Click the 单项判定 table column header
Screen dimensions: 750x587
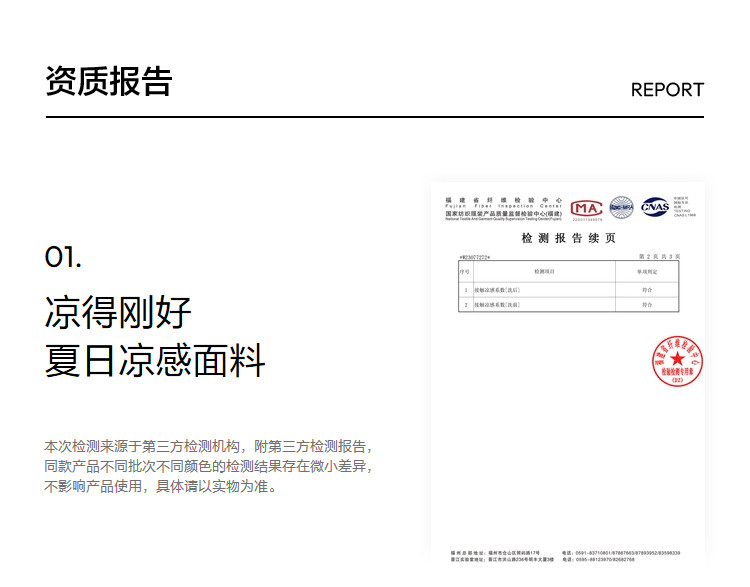(x=647, y=272)
